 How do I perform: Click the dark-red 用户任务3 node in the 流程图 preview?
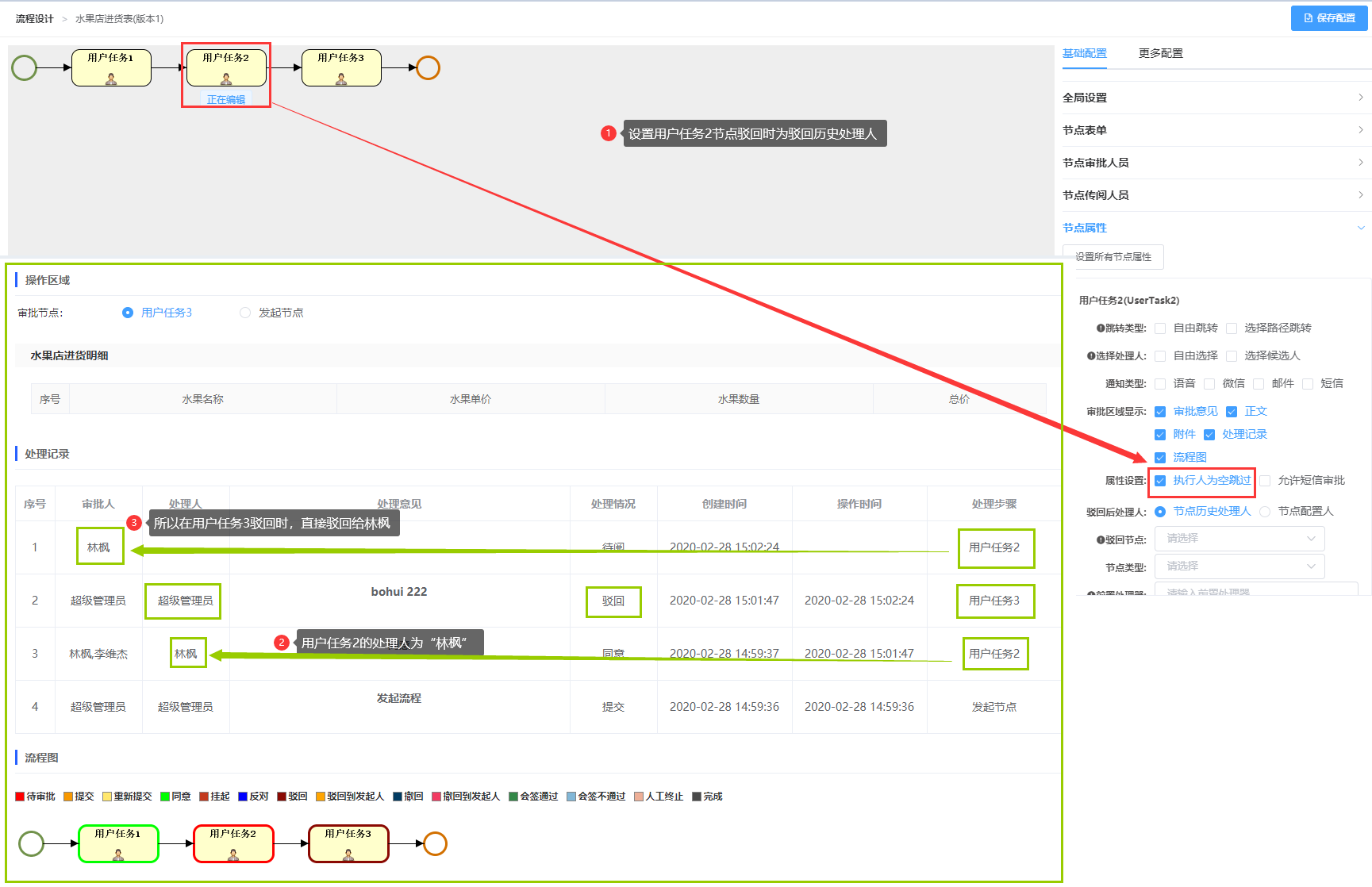[348, 843]
